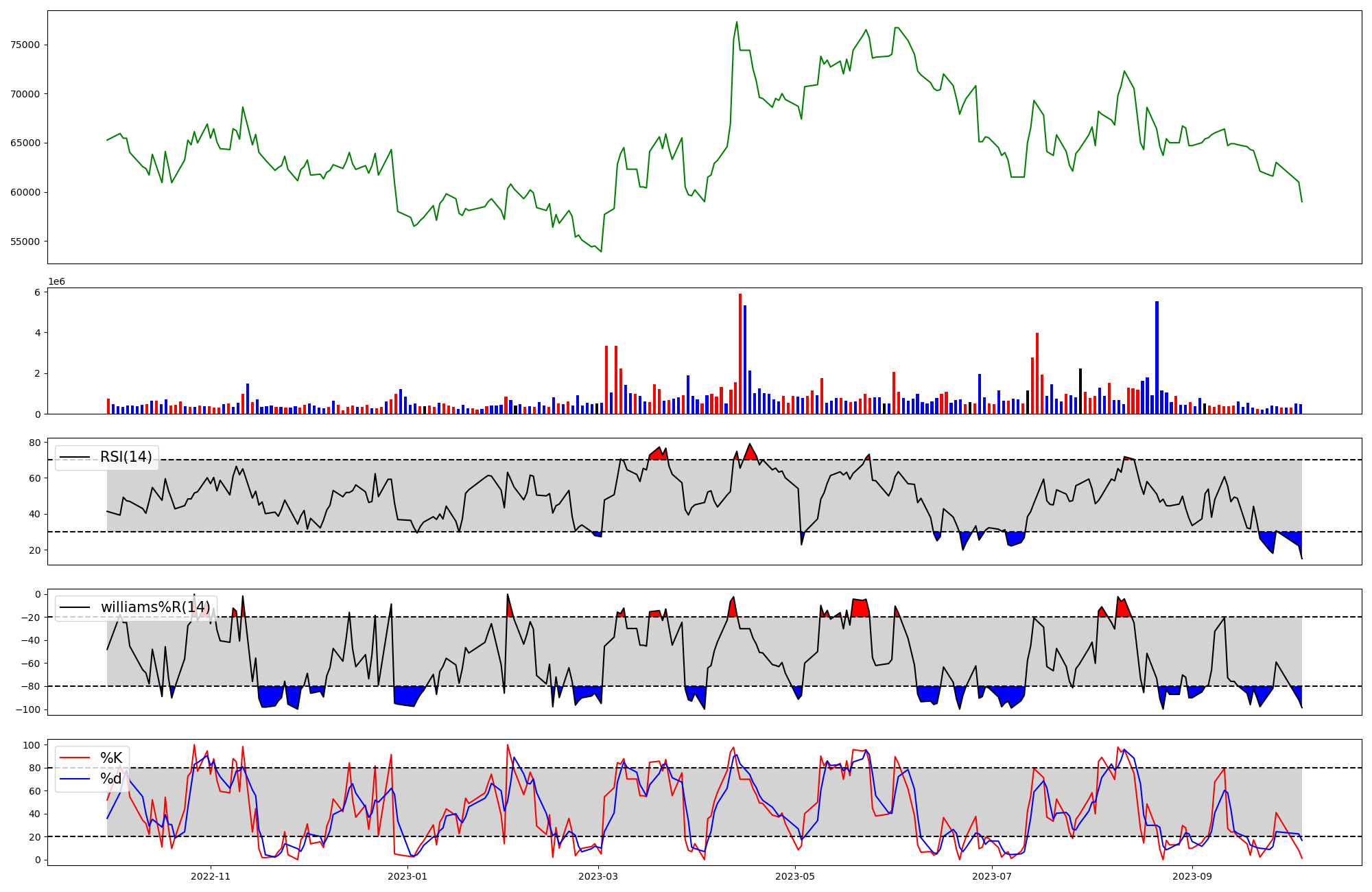The image size is (1372, 892).
Task: Click the 55000 price axis label
Action: pos(25,242)
